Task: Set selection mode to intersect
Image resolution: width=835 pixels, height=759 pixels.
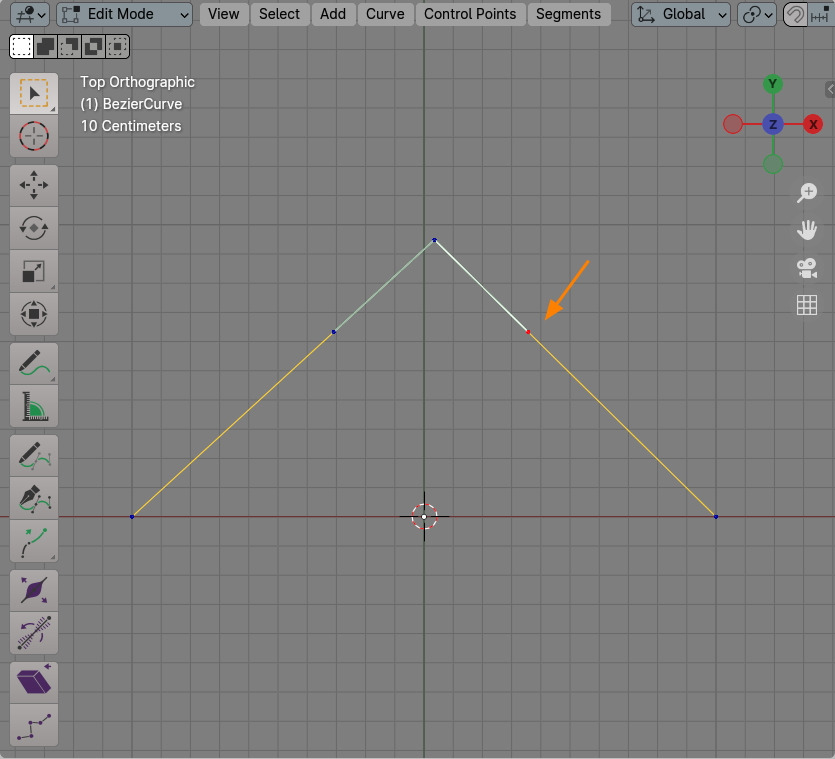Action: point(118,46)
